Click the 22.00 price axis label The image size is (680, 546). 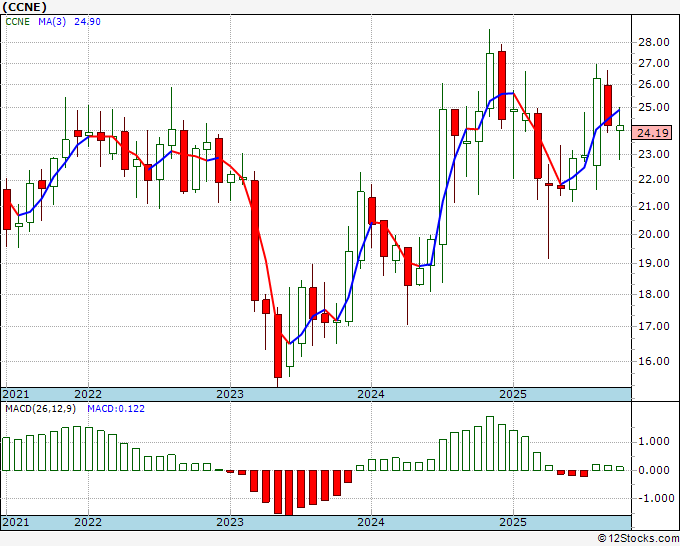(654, 179)
